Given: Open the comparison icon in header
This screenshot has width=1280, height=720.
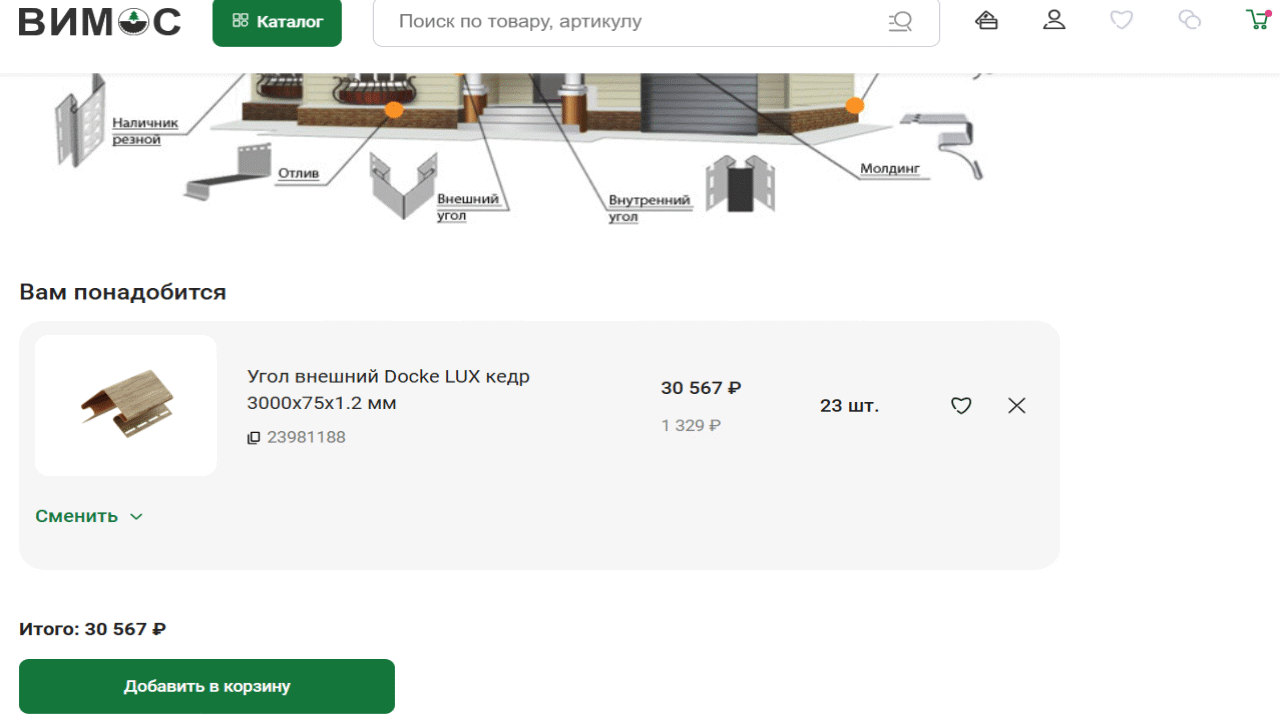Looking at the screenshot, I should tap(1189, 20).
